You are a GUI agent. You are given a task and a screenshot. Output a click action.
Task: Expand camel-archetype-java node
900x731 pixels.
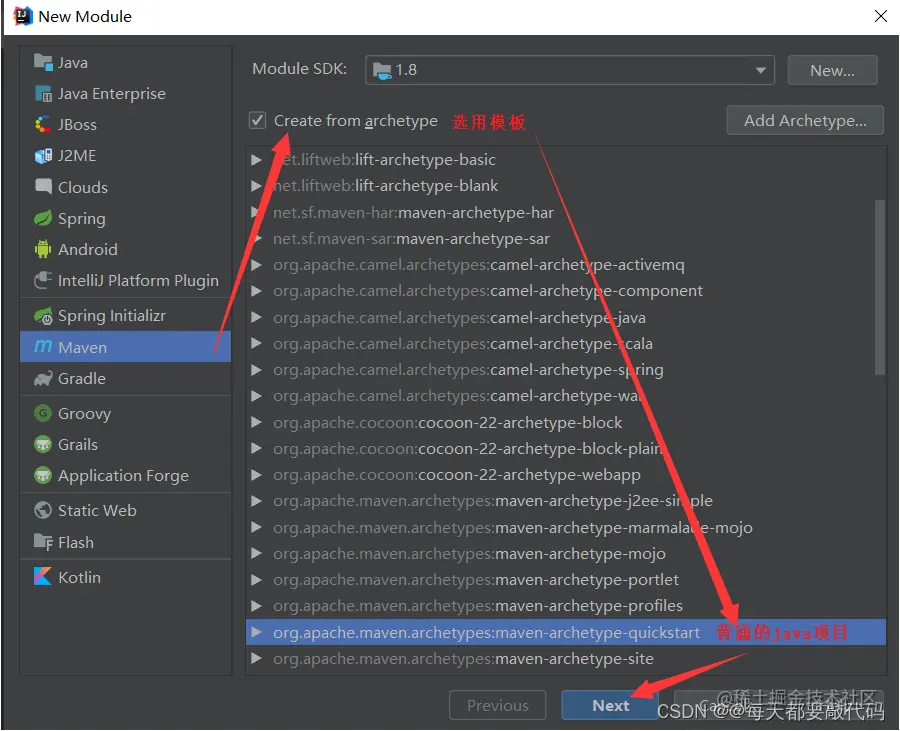(x=257, y=317)
